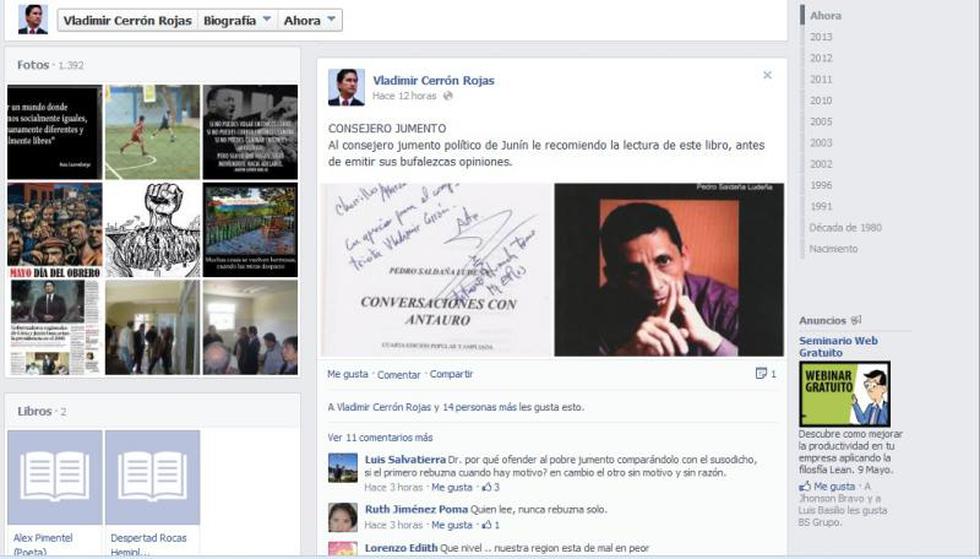The height and width of the screenshot is (559, 980).
Task: Open Despertad Rocas book icon
Action: [x=152, y=477]
